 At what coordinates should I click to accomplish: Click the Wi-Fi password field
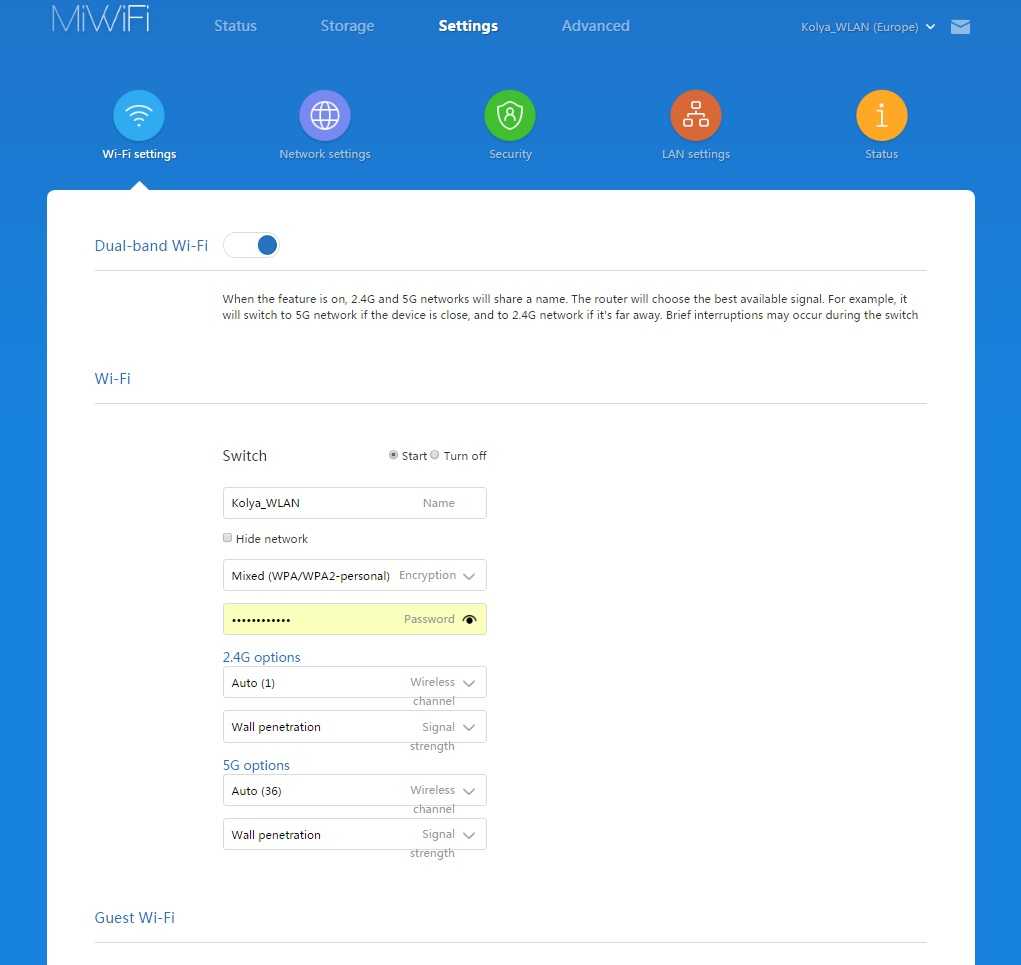(x=355, y=619)
